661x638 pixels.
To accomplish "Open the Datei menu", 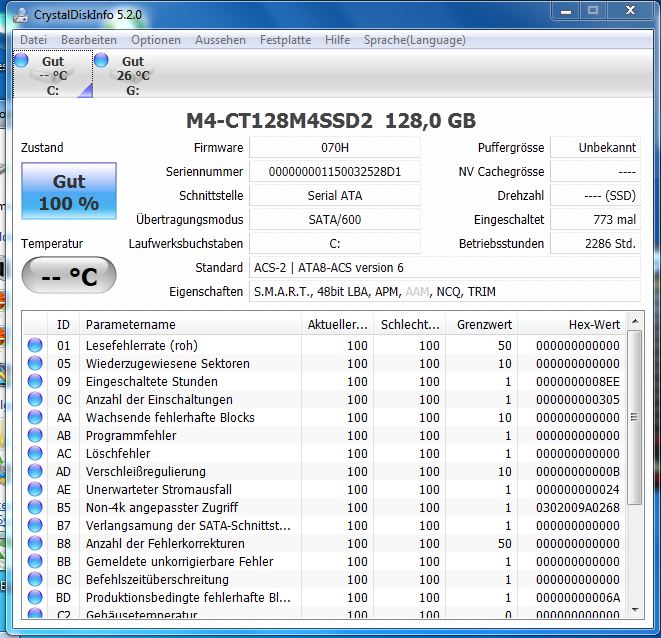I will [33, 40].
